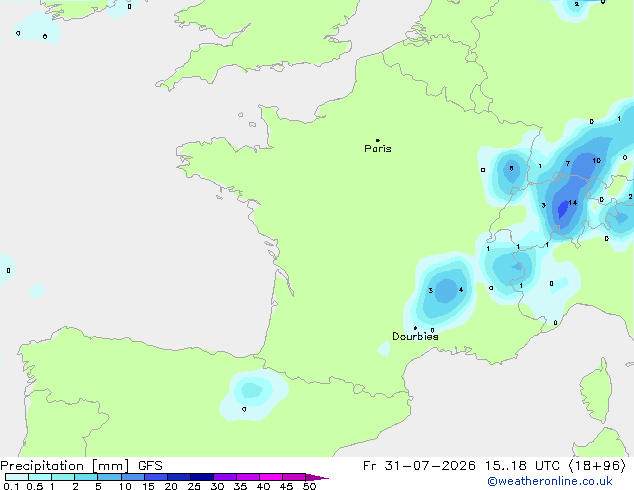
Task: Click the legend scale label '50'
Action: [309, 486]
